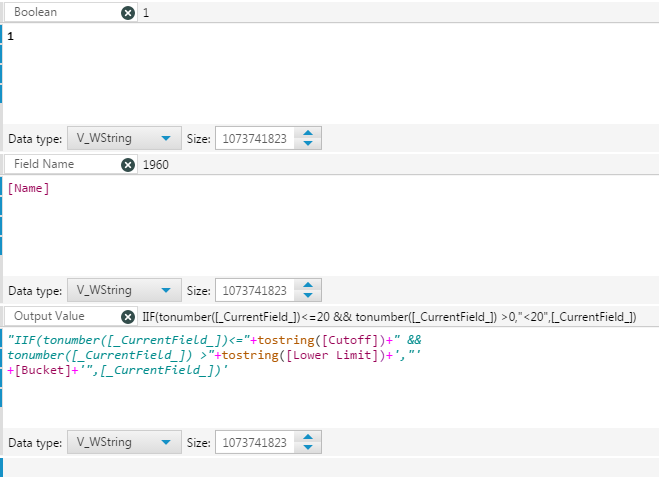Click the [Lower Limit] token in expression
Screen dimensions: 659x477
(332, 355)
